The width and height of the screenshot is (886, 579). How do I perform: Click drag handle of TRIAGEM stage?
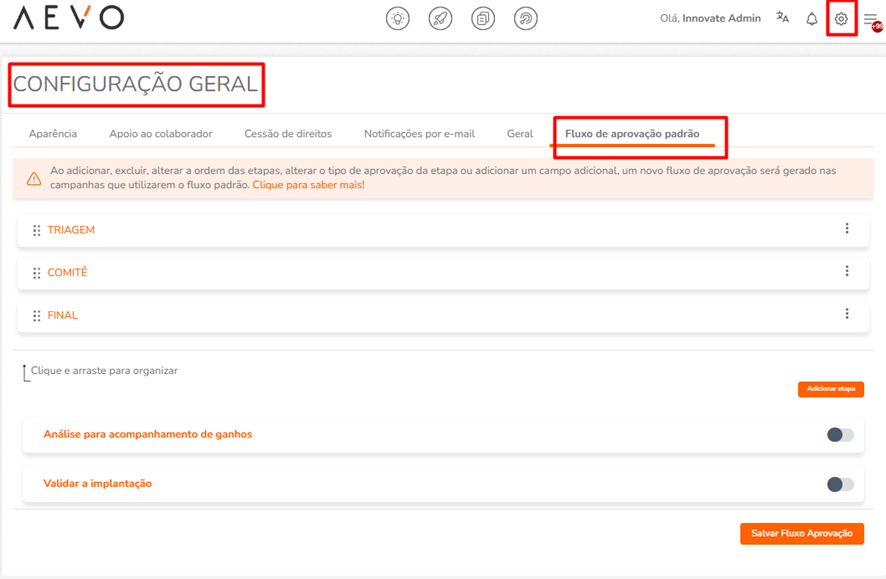[x=37, y=230]
